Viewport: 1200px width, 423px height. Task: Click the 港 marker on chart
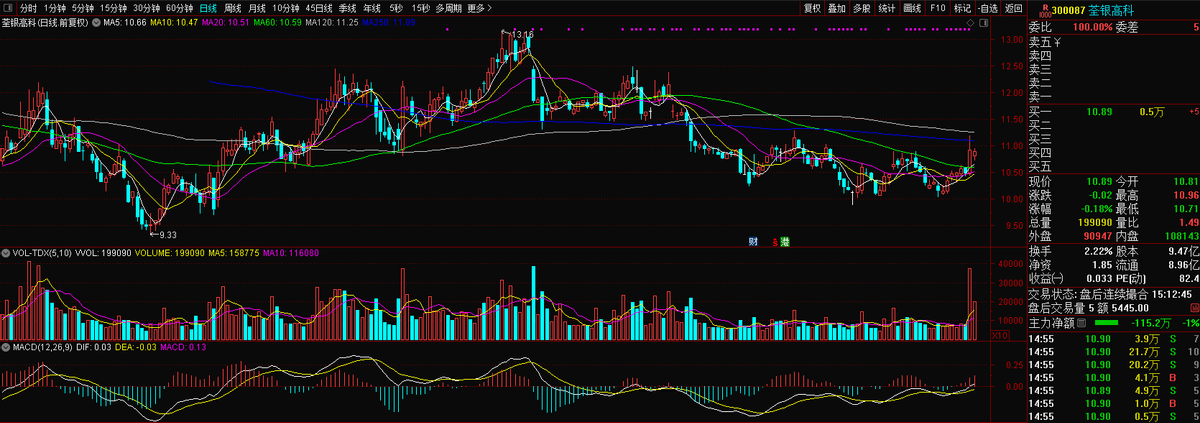click(x=785, y=241)
